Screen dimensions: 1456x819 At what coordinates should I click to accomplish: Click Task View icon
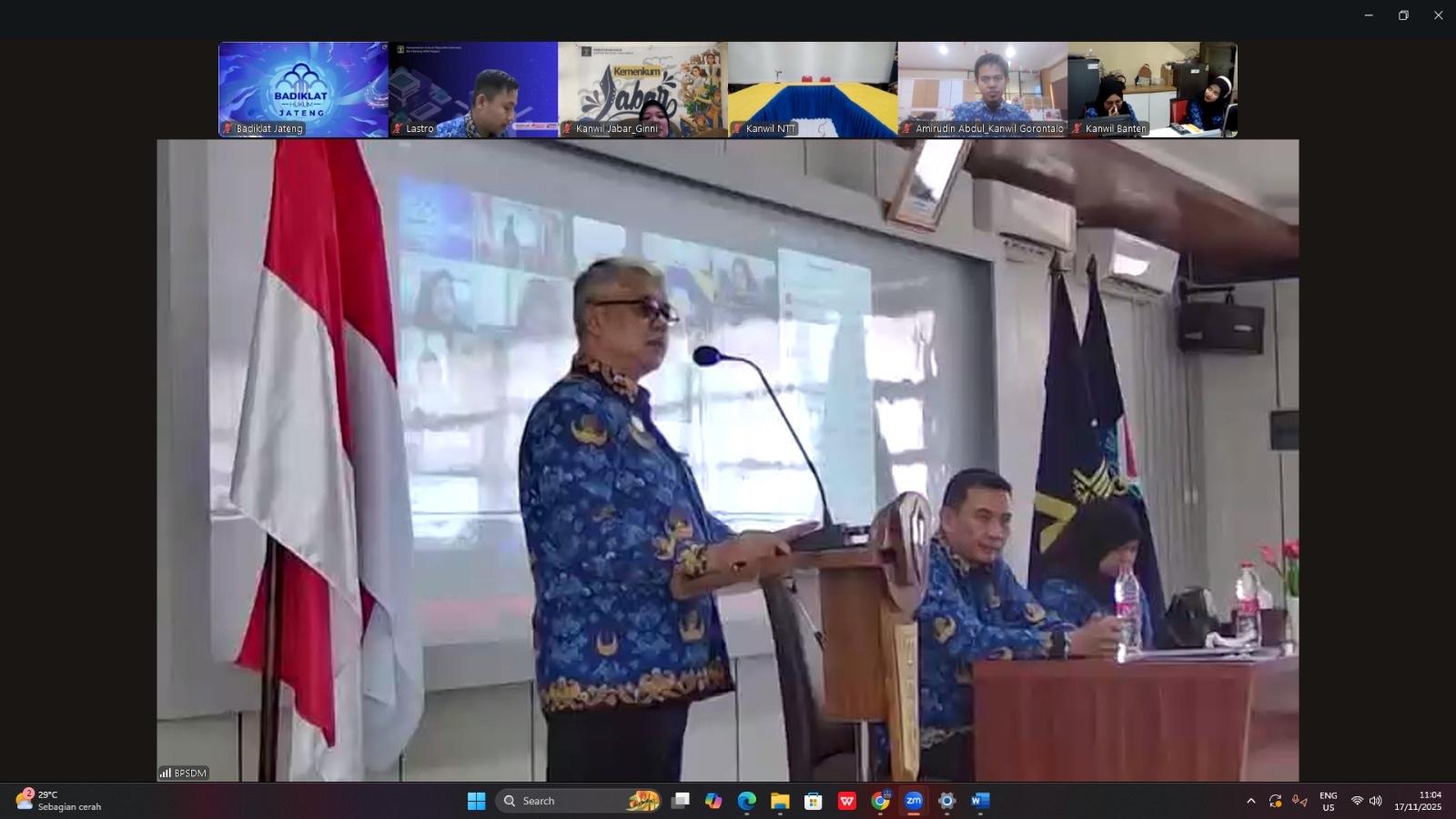(x=680, y=801)
